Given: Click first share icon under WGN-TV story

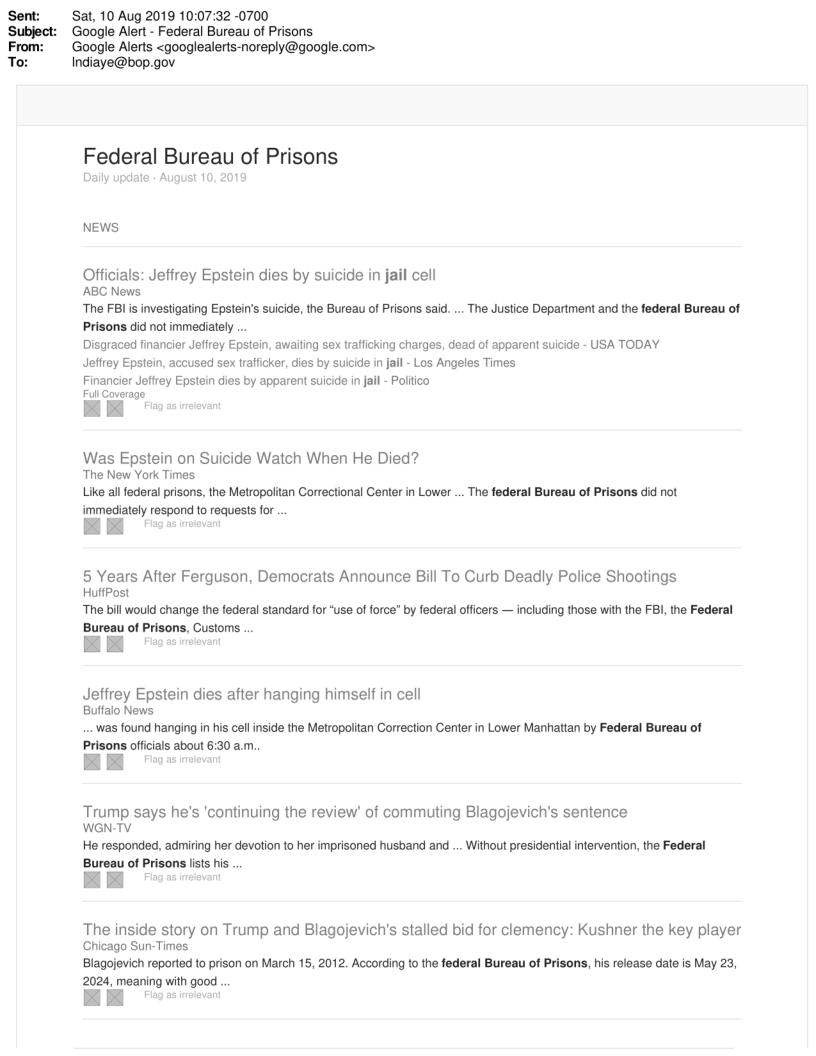Looking at the screenshot, I should coord(92,878).
